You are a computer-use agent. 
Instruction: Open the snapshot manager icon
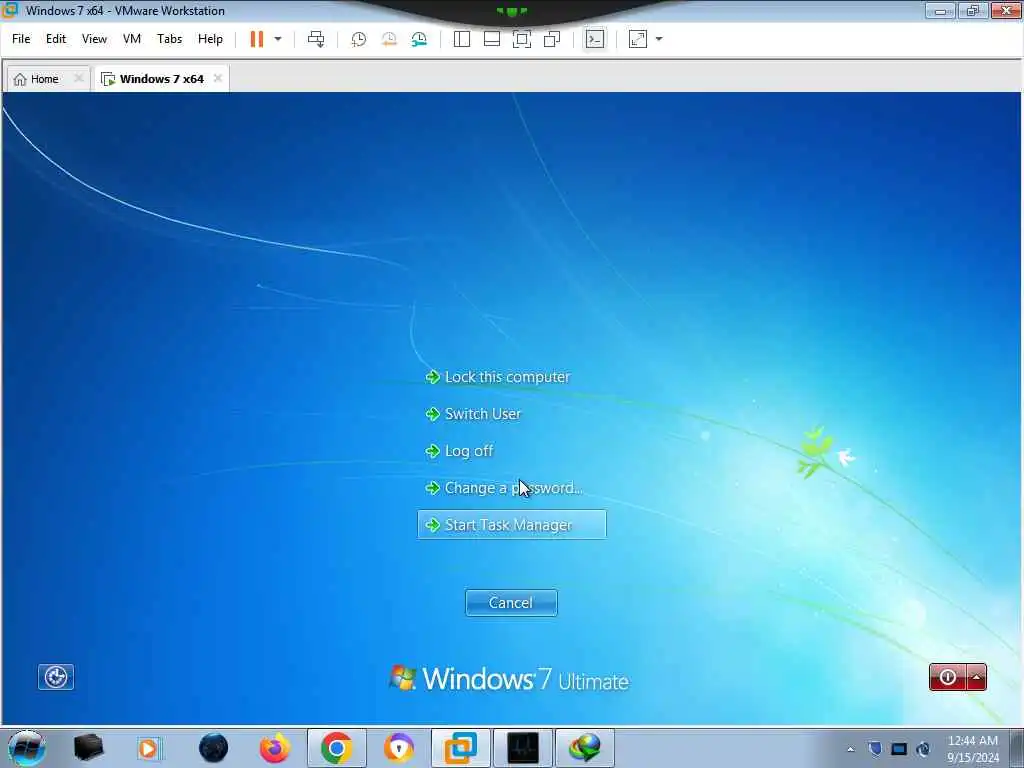(419, 39)
